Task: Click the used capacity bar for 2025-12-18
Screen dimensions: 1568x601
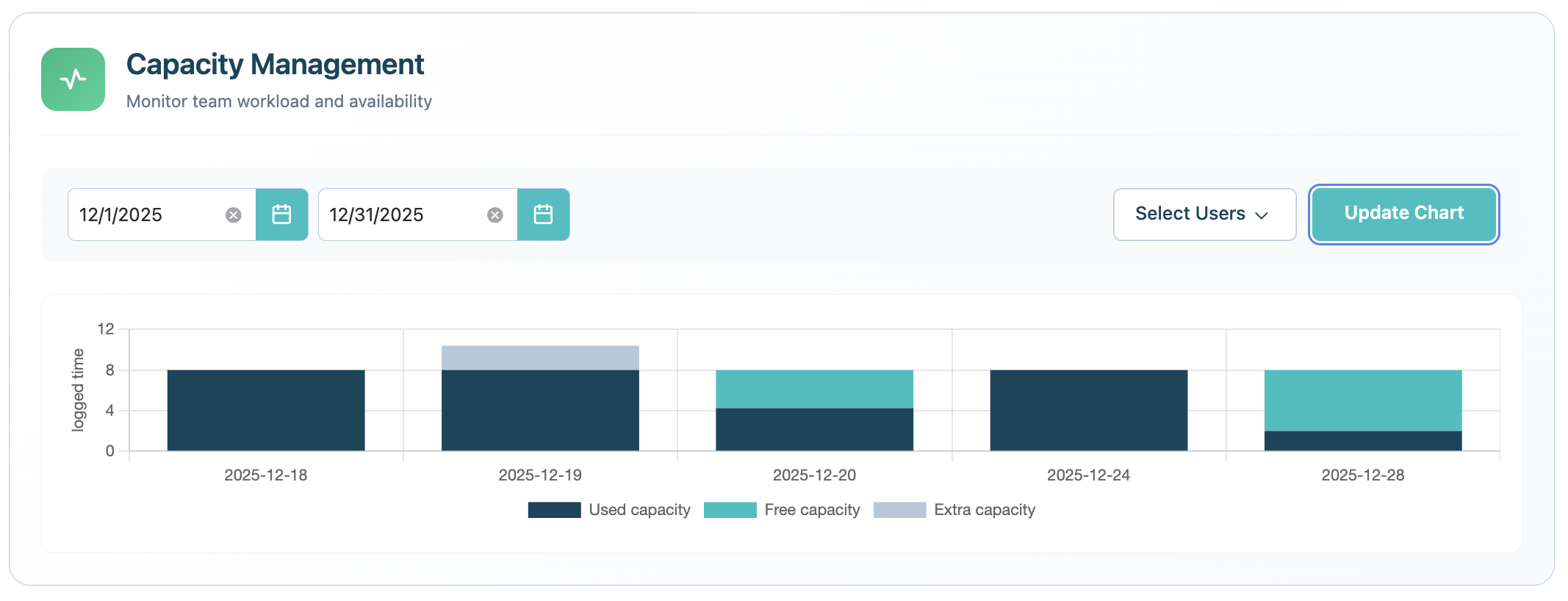Action: tap(266, 410)
